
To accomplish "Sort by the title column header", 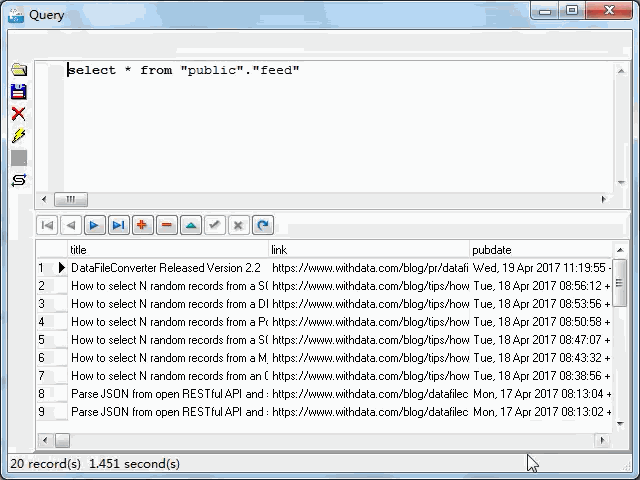I will coord(167,250).
